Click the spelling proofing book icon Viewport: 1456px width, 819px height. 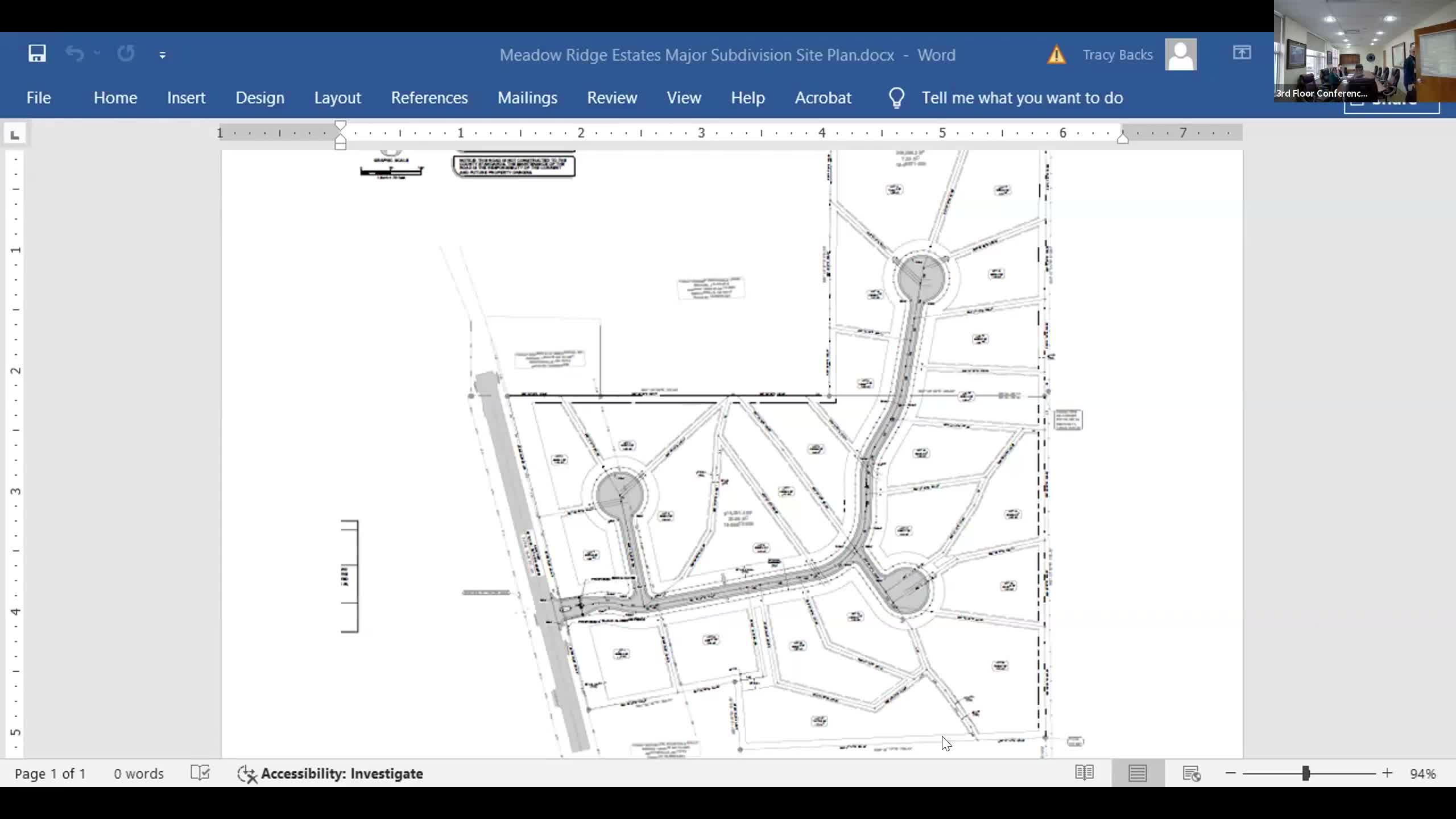(x=200, y=773)
